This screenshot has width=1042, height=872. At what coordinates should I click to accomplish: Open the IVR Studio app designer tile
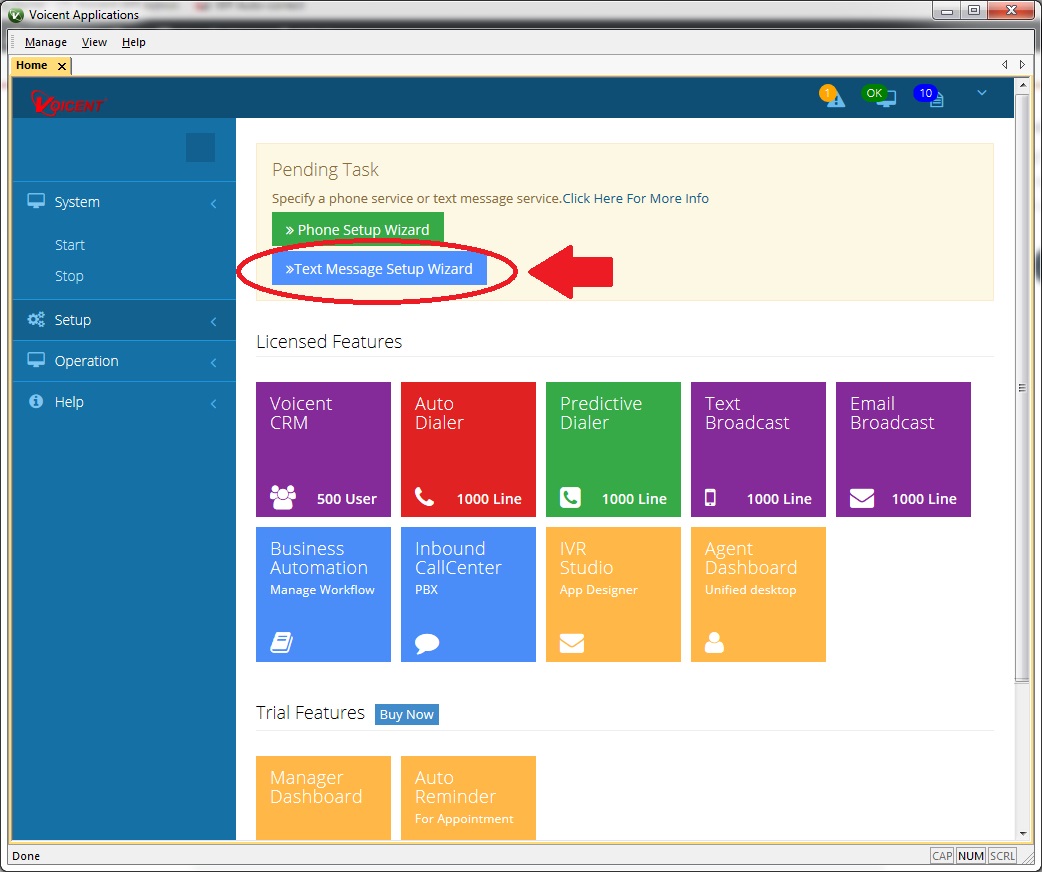(613, 594)
